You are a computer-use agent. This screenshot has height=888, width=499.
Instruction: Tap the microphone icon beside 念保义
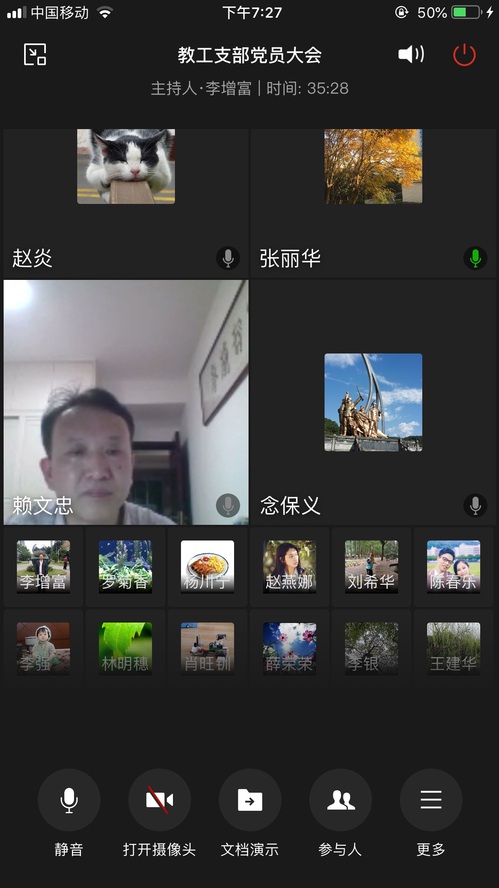[475, 505]
